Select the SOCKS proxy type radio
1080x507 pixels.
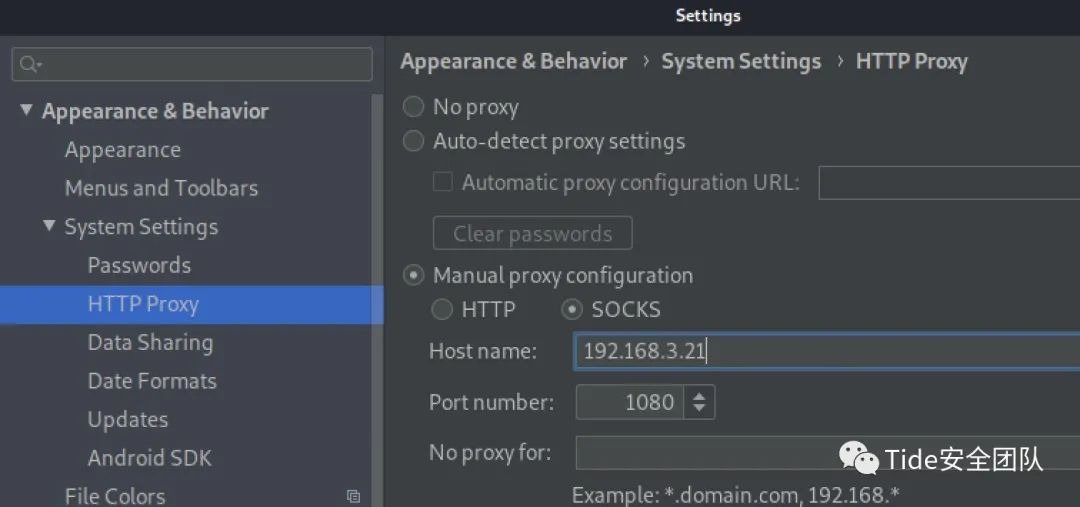coord(572,310)
